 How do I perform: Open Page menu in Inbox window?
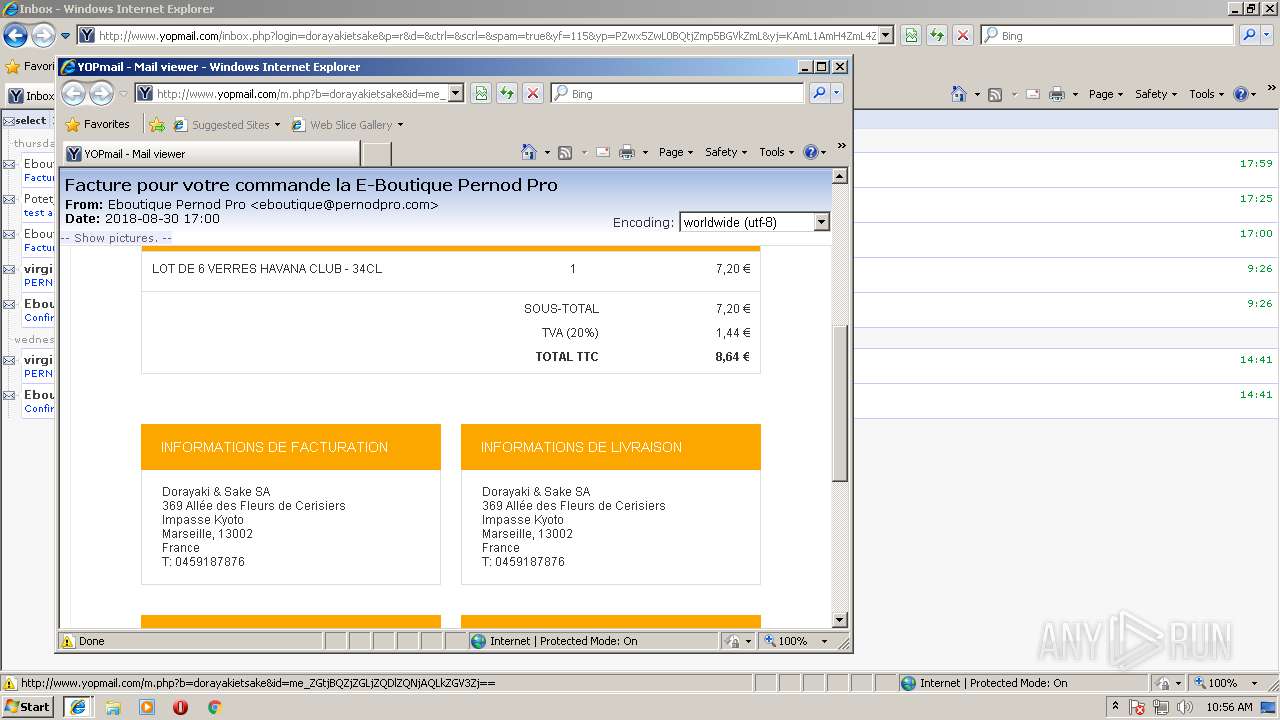1106,94
